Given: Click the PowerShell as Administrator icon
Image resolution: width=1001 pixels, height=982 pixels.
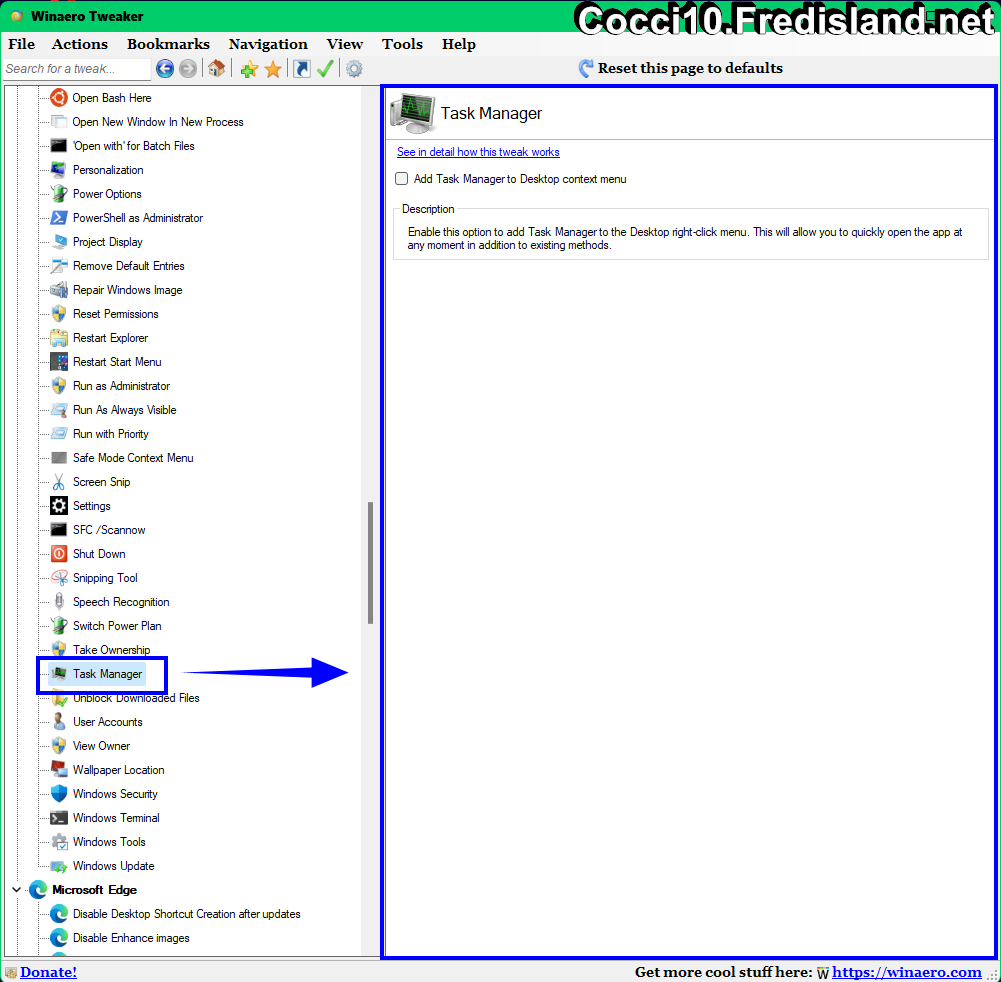Looking at the screenshot, I should click(59, 218).
